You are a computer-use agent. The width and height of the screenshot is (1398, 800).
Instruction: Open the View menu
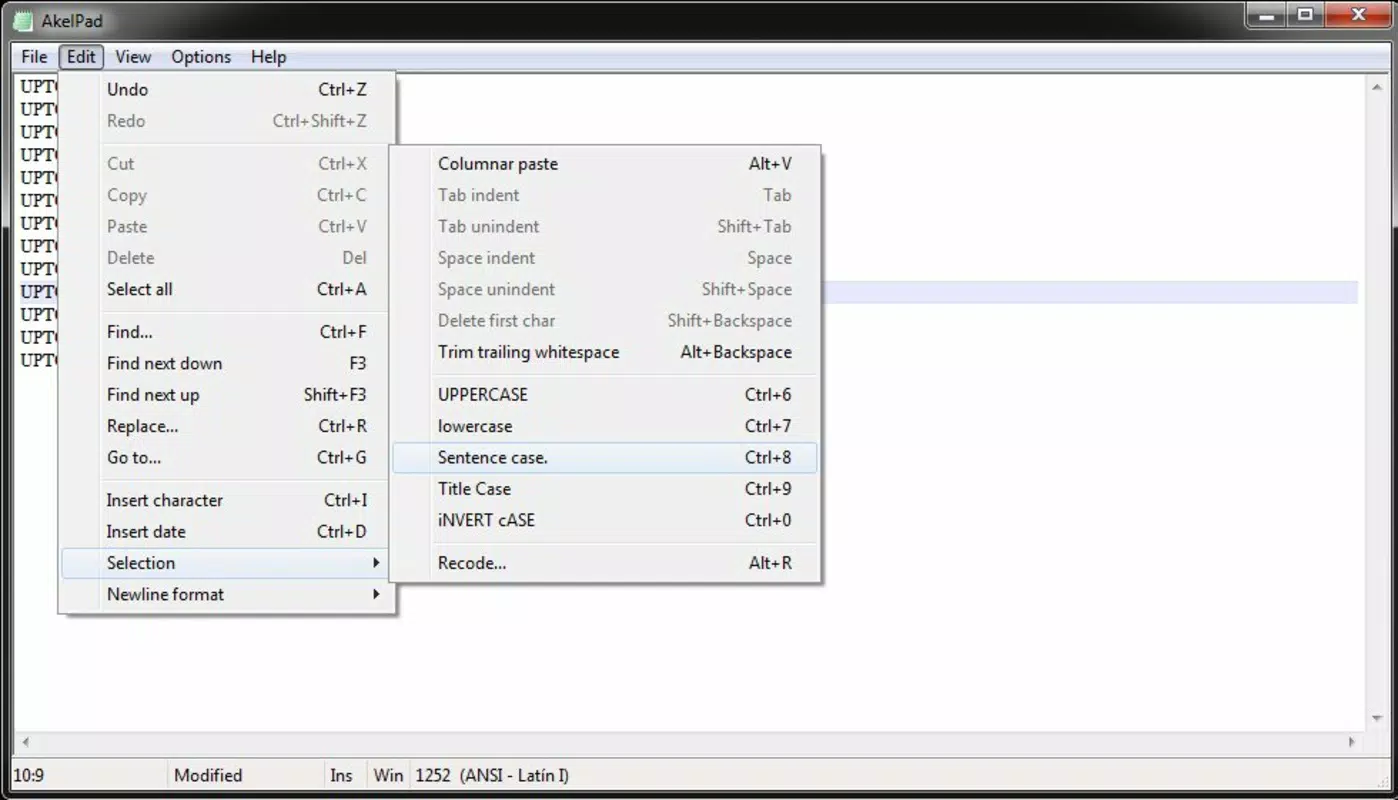[x=133, y=57]
